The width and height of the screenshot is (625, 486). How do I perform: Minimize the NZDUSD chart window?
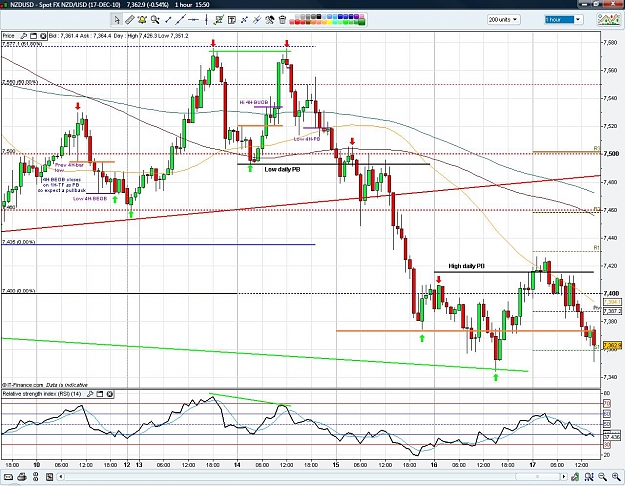(584, 4)
